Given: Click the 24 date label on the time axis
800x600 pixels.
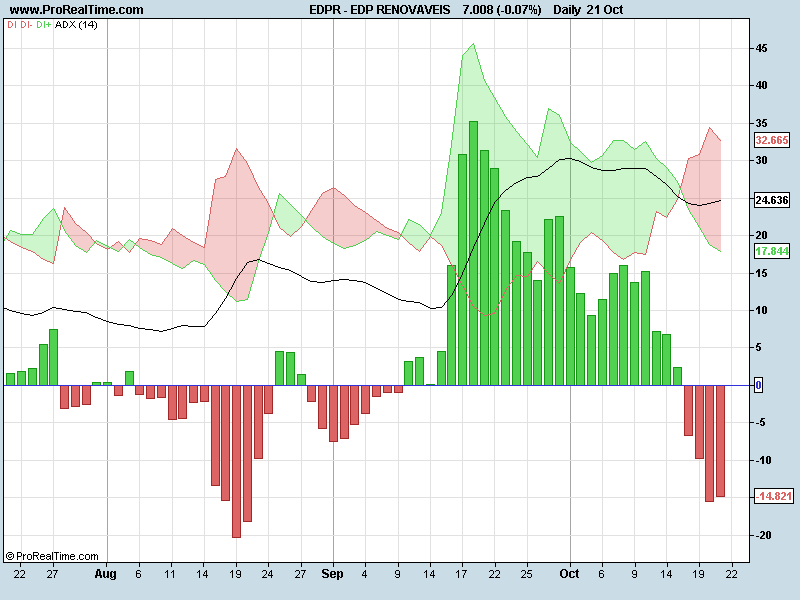Looking at the screenshot, I should (x=267, y=574).
